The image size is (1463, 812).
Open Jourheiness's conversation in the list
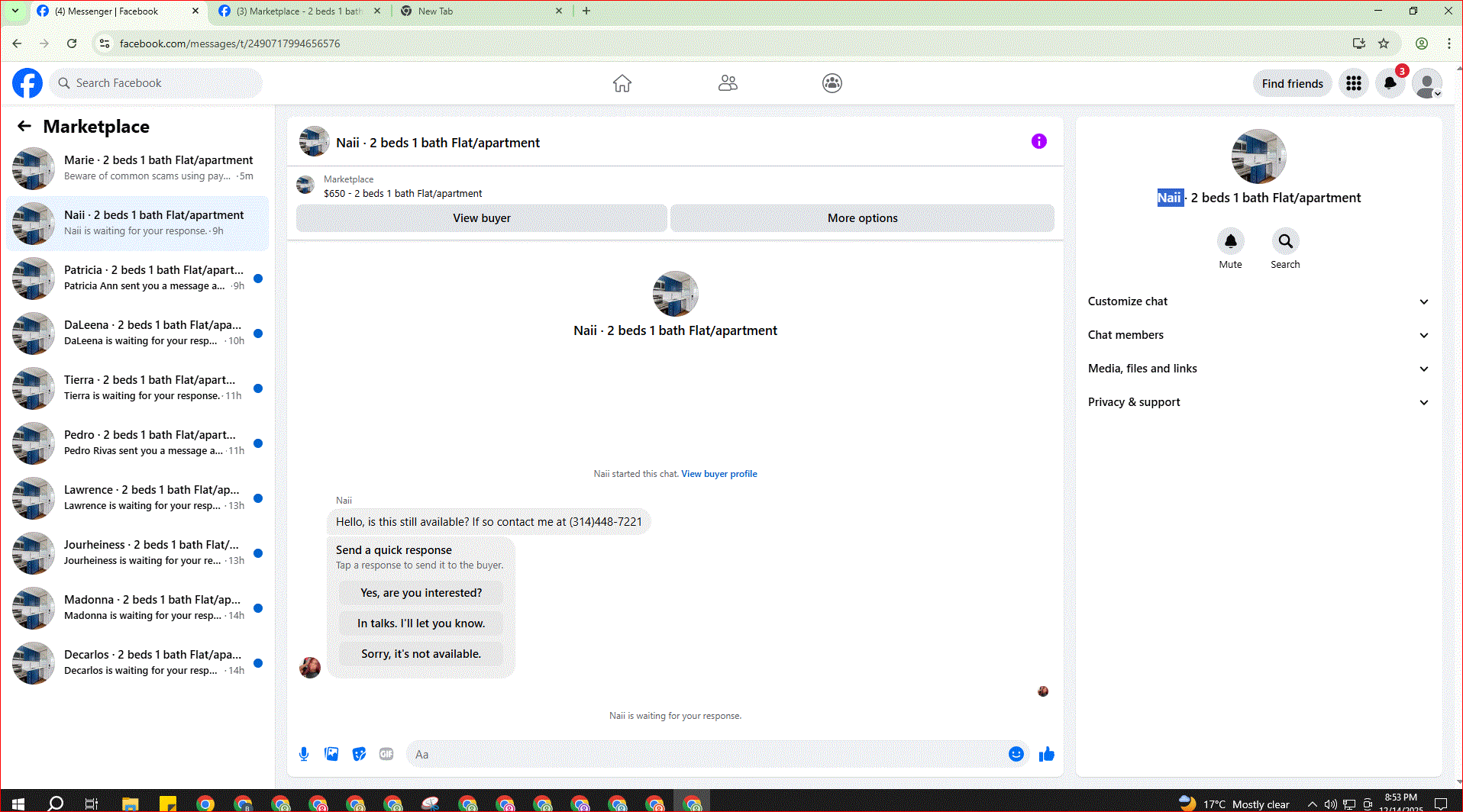(x=137, y=553)
